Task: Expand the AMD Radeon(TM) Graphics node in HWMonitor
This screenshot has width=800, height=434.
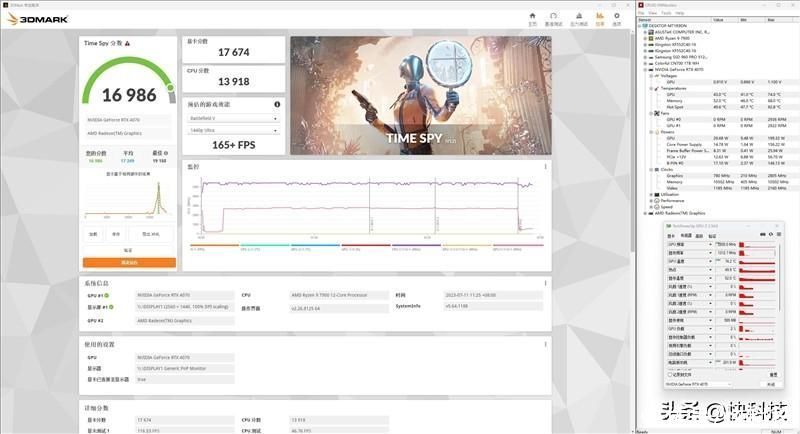Action: point(645,213)
